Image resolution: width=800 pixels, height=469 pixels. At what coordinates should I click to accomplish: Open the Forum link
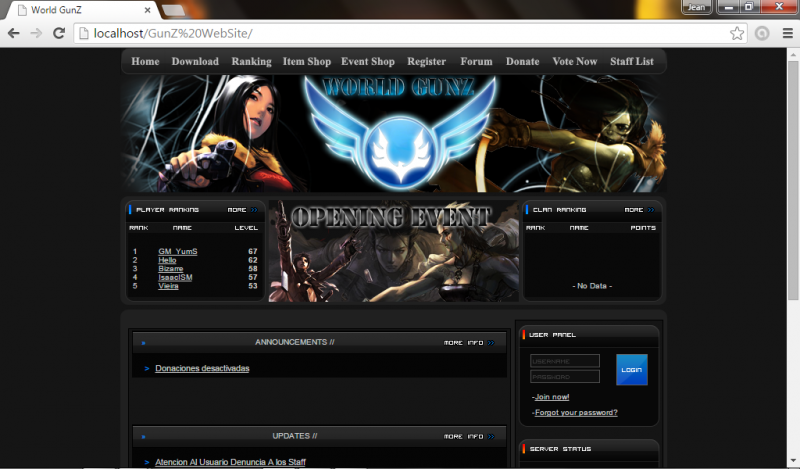coord(477,61)
